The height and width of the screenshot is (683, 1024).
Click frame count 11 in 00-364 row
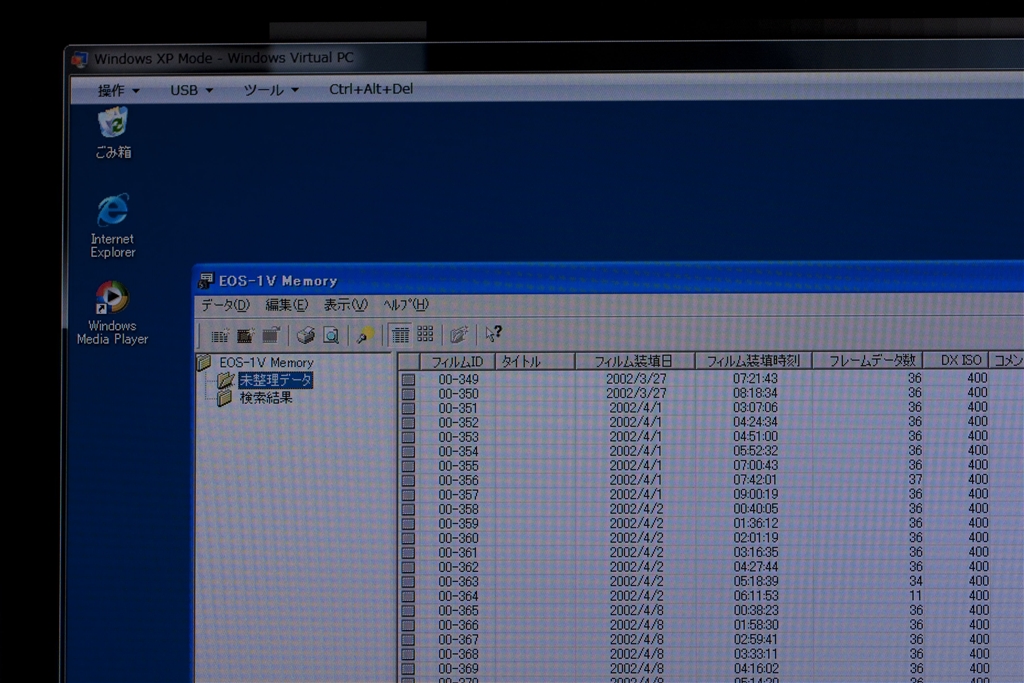(x=916, y=596)
